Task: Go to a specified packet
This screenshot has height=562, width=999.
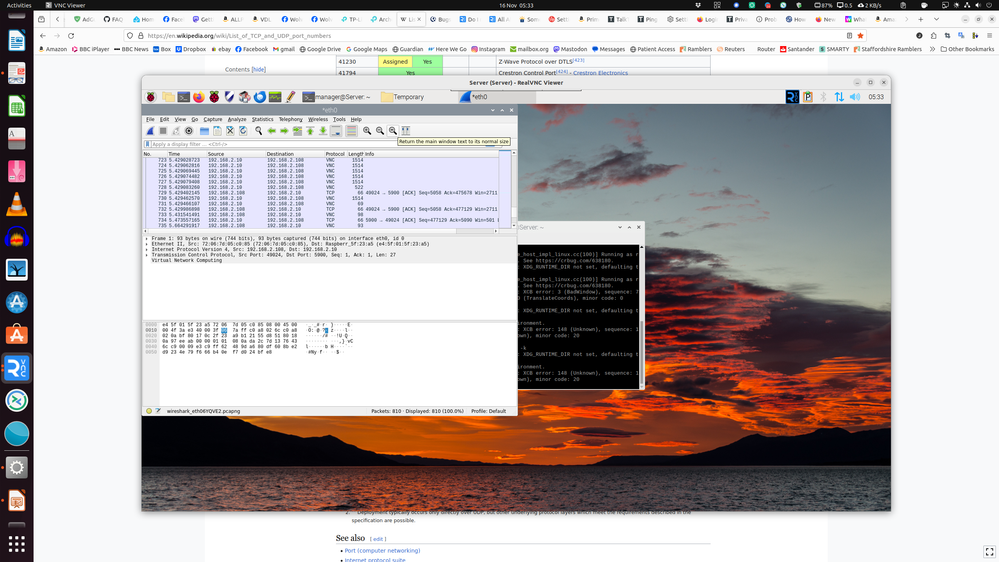Action: point(297,131)
